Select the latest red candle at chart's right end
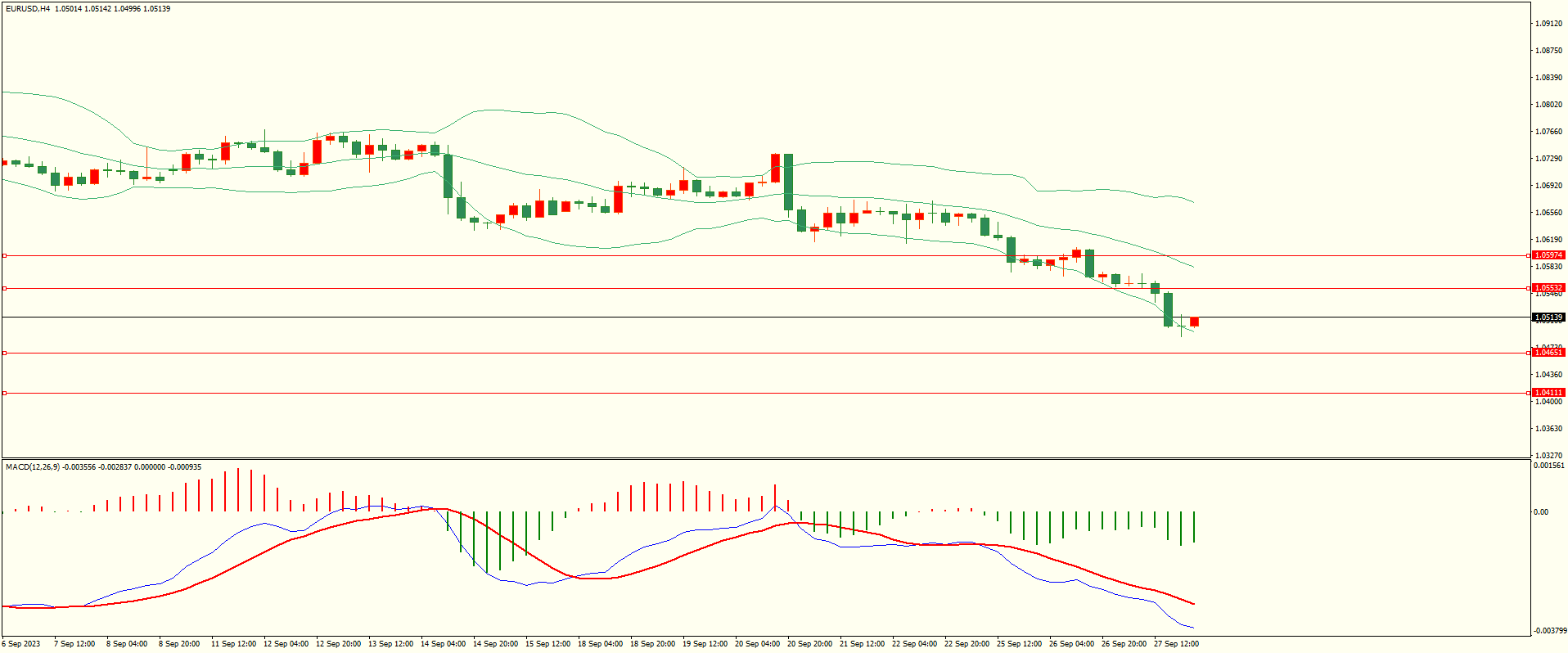The height and width of the screenshot is (653, 1568). (1195, 322)
